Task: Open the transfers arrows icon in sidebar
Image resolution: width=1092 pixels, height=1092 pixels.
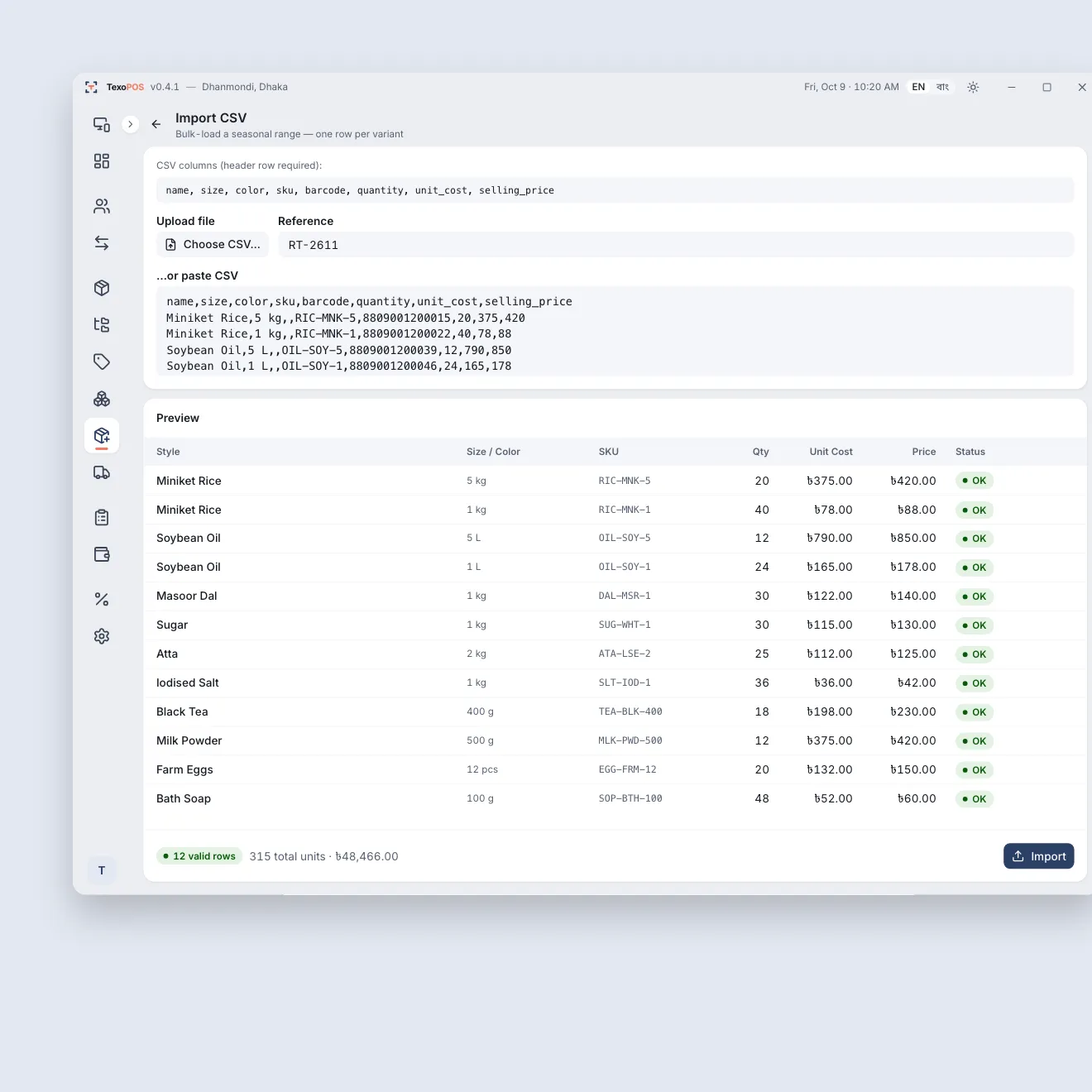Action: point(102,243)
